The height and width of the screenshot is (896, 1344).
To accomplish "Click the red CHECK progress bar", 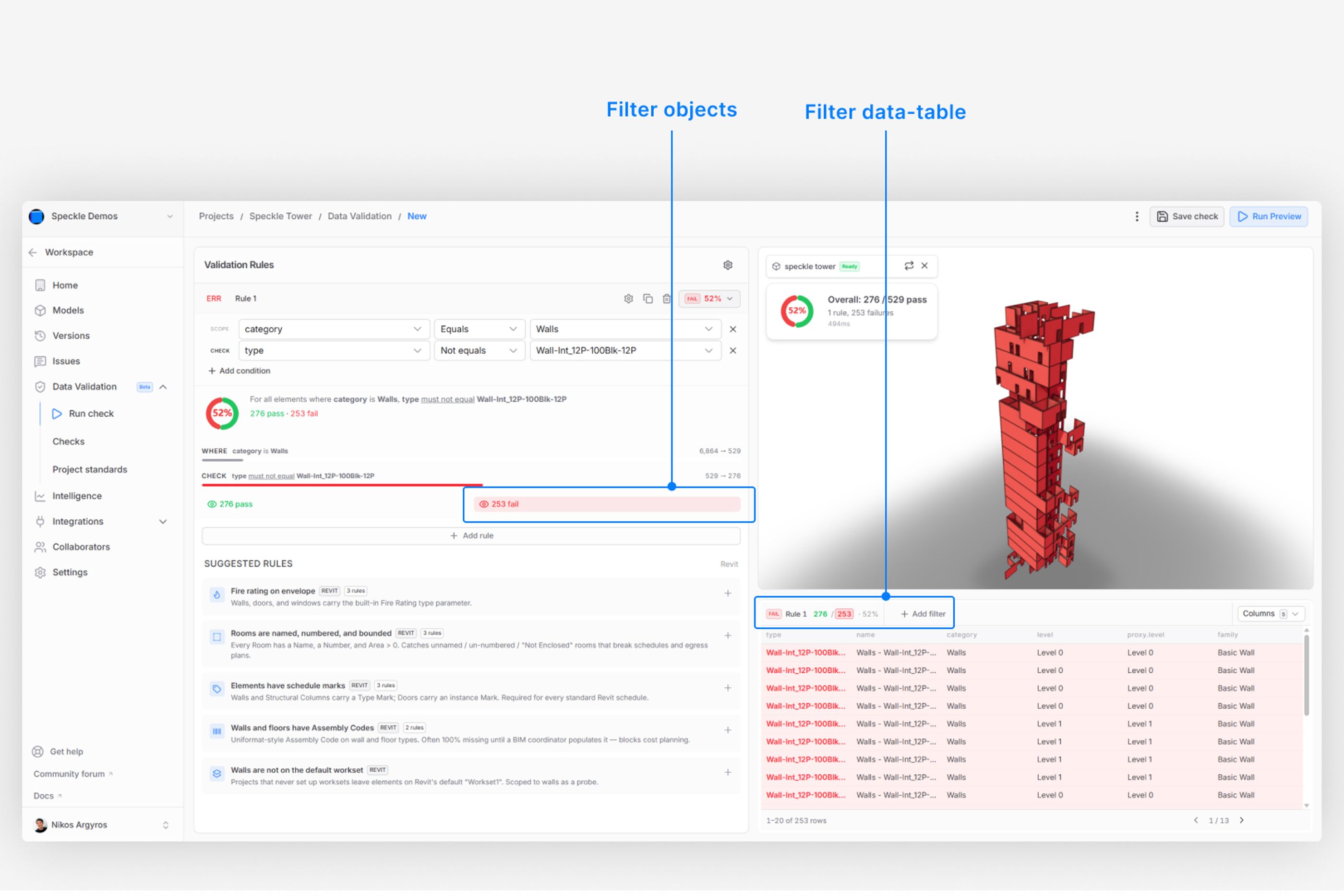I will coord(342,485).
